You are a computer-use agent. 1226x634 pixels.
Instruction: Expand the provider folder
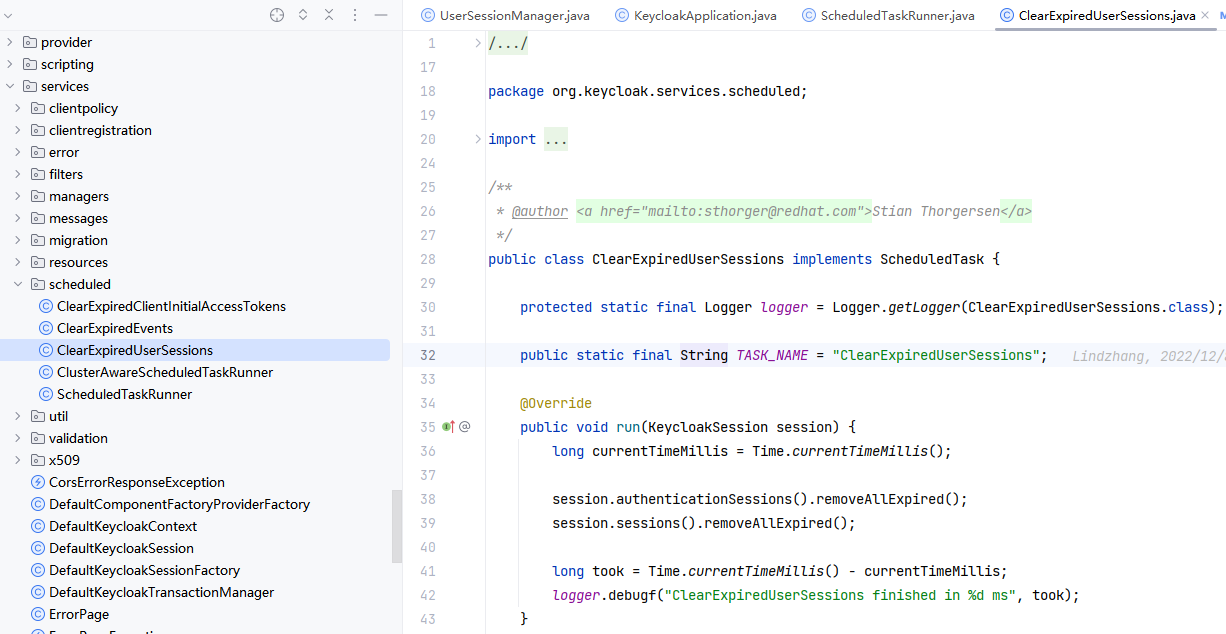(10, 42)
